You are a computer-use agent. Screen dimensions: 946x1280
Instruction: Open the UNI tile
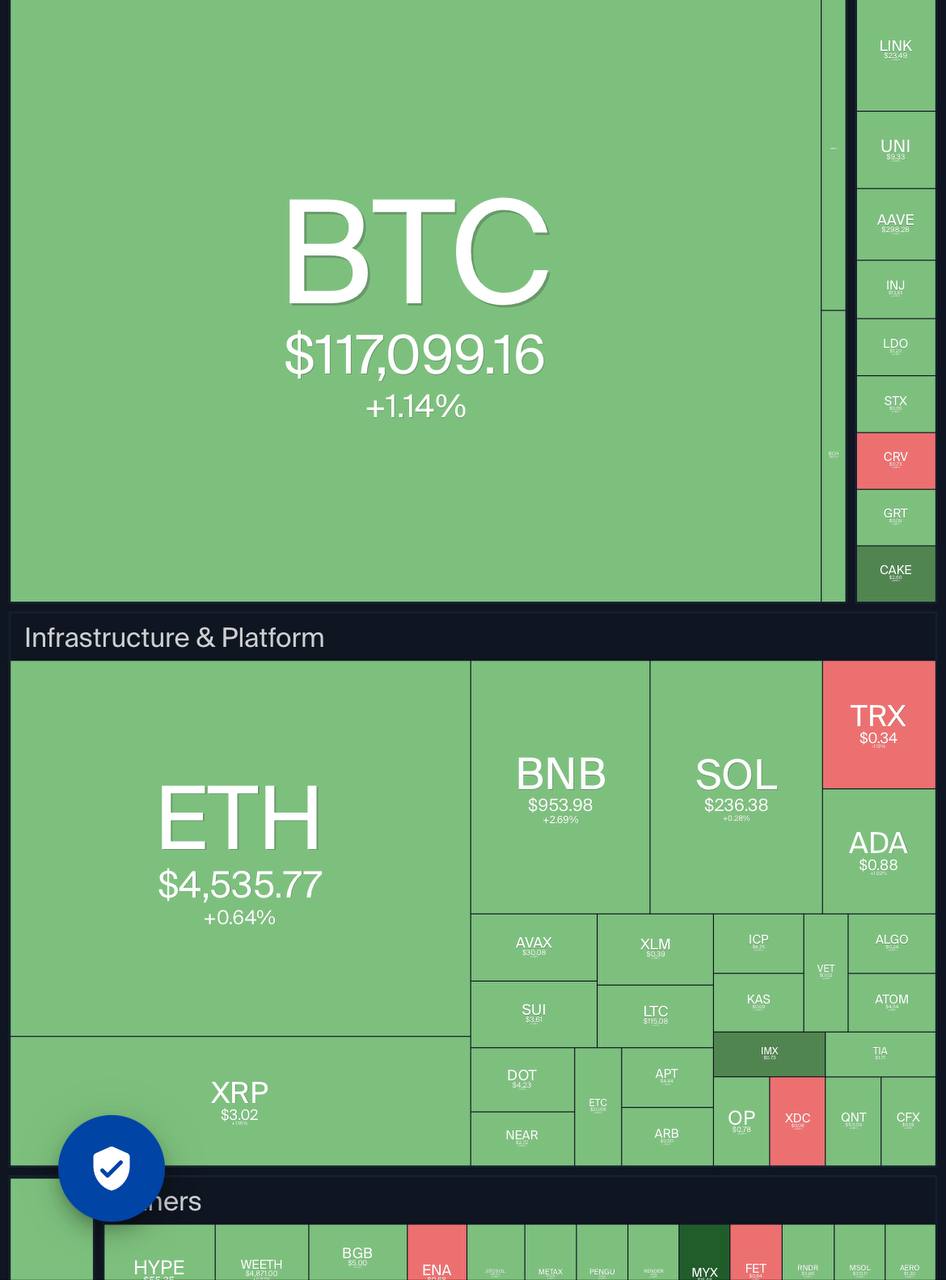(x=896, y=150)
